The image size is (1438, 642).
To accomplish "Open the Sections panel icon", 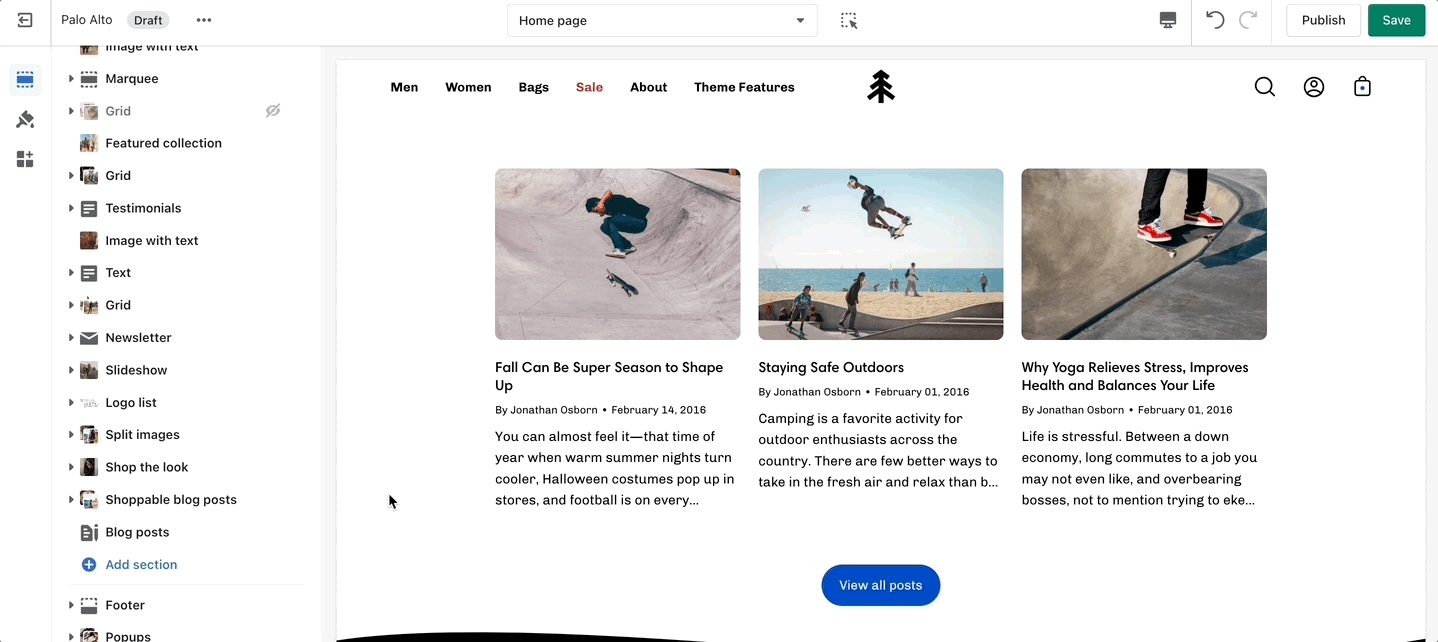I will (25, 80).
